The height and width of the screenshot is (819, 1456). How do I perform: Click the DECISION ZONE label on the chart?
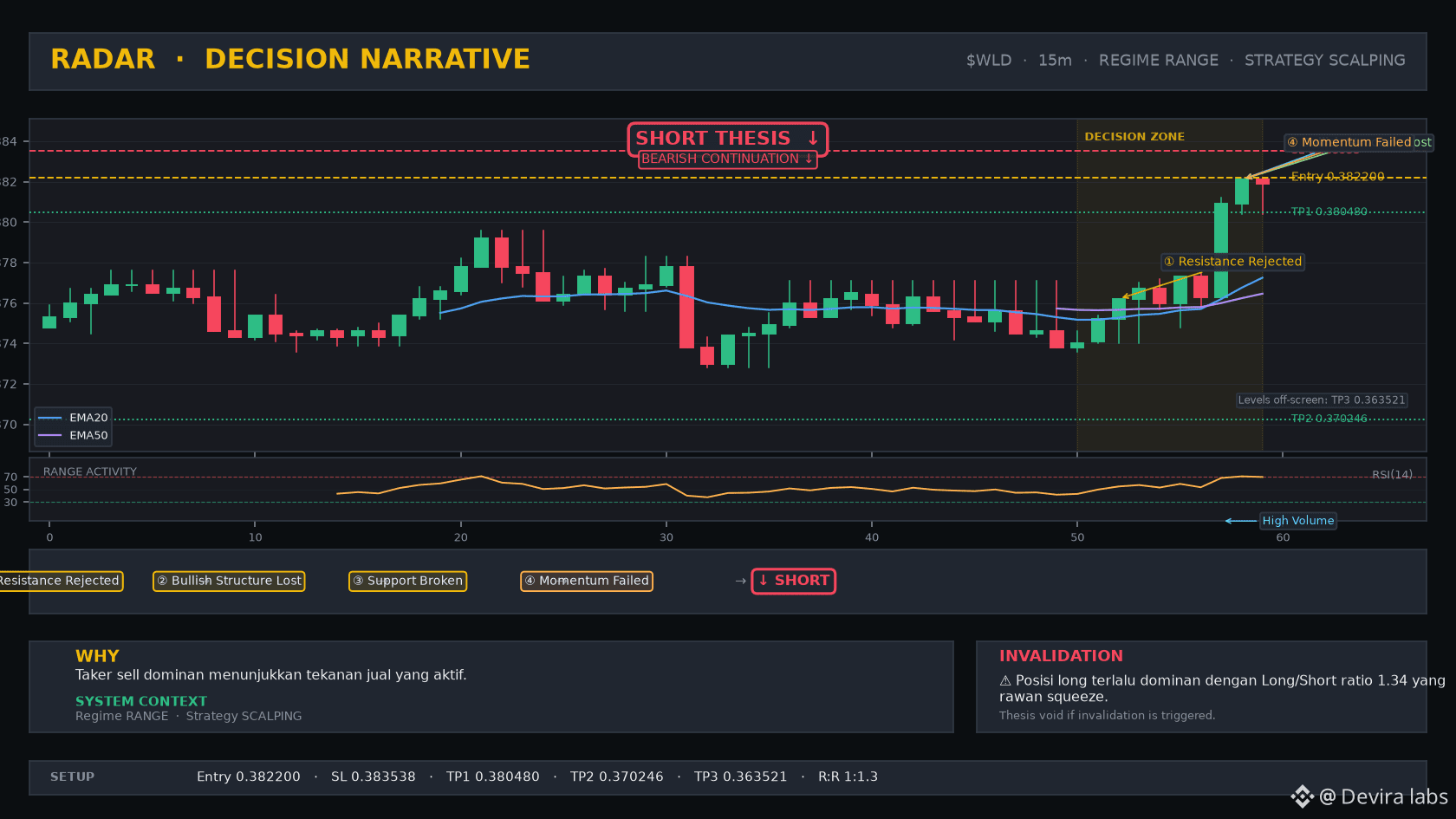(1134, 137)
